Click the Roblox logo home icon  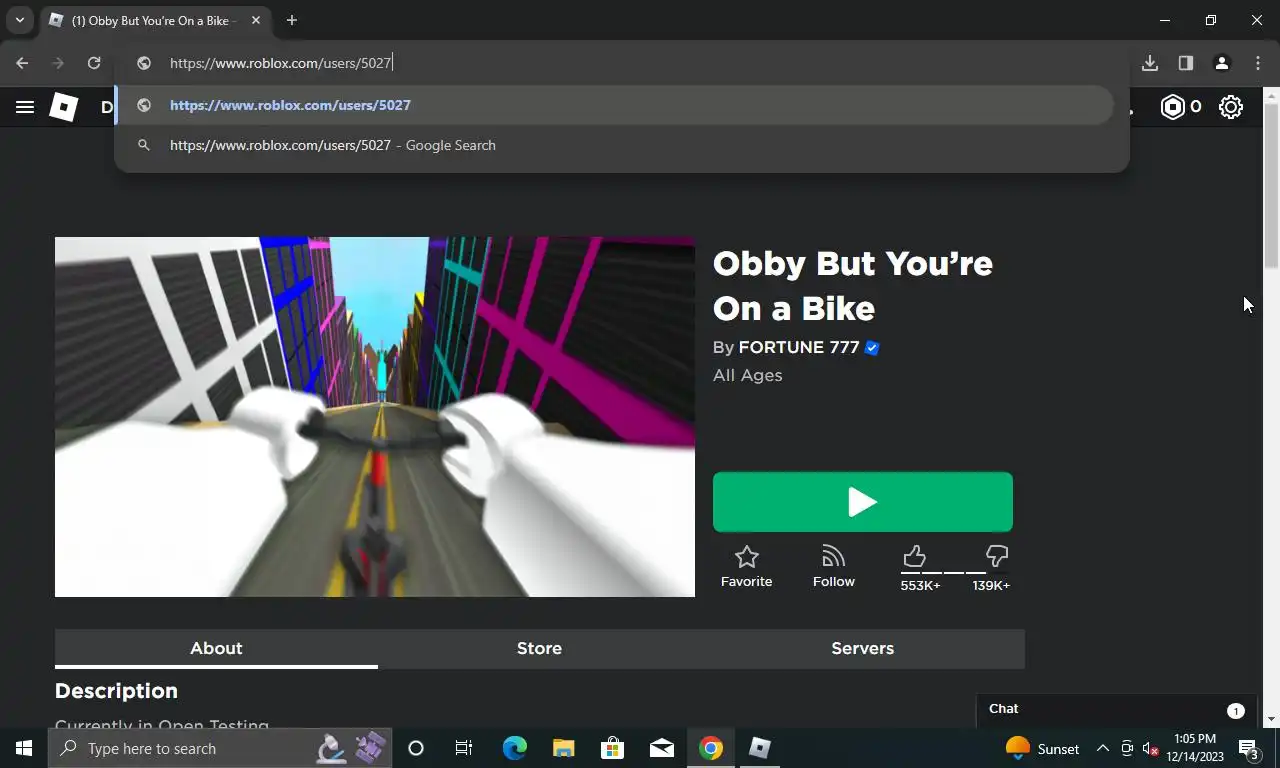[64, 107]
